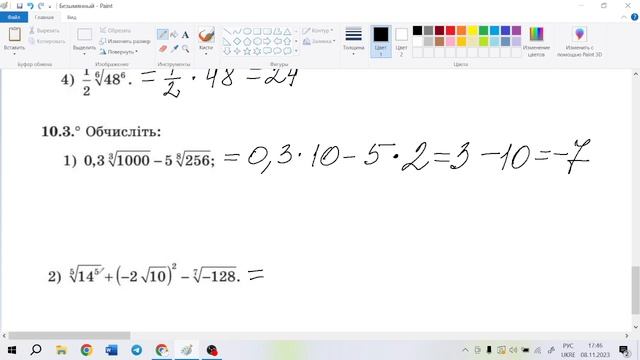640x360 pixels.
Task: Open Paint help
Action: coord(634,17)
